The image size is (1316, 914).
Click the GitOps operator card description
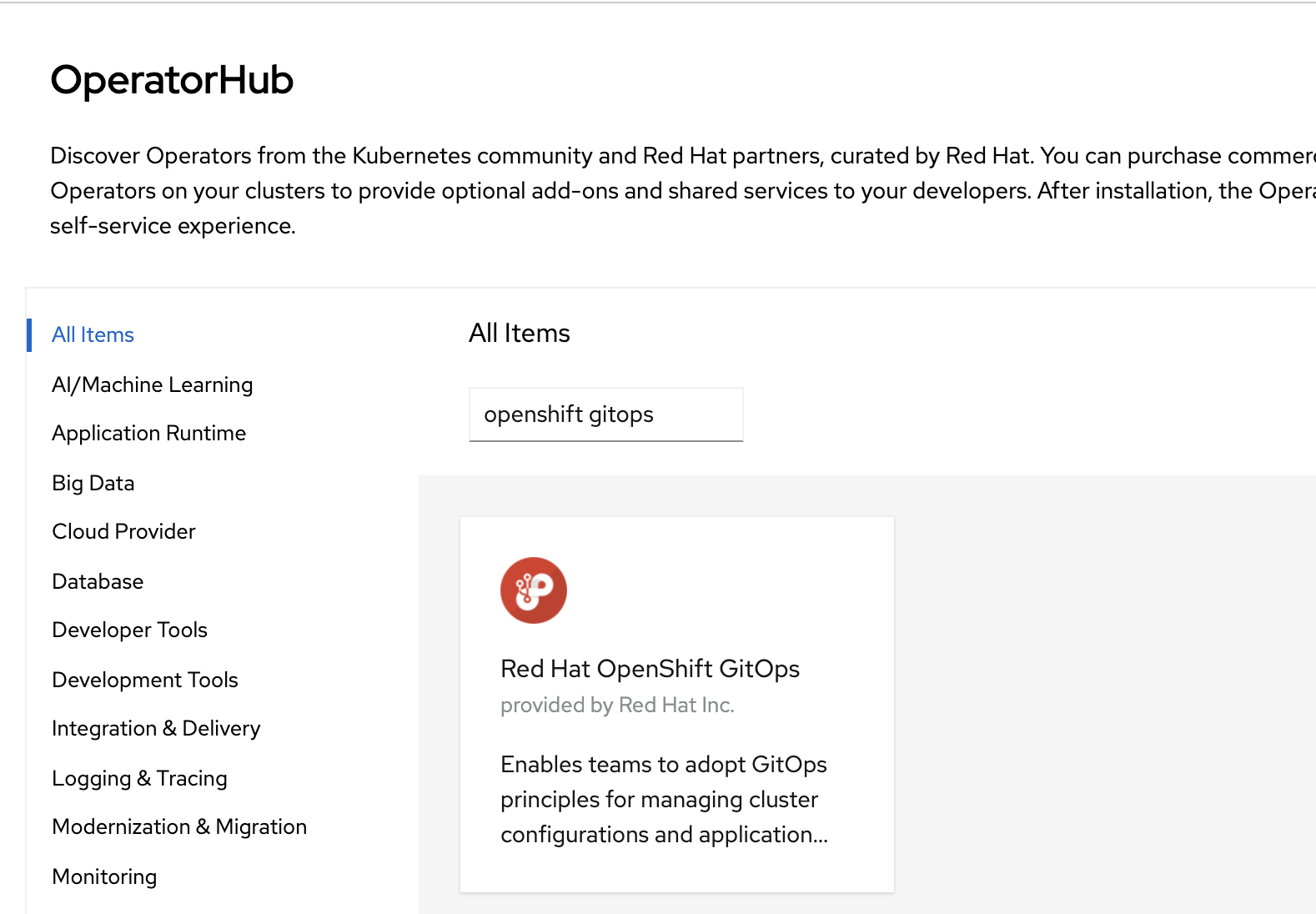click(664, 799)
